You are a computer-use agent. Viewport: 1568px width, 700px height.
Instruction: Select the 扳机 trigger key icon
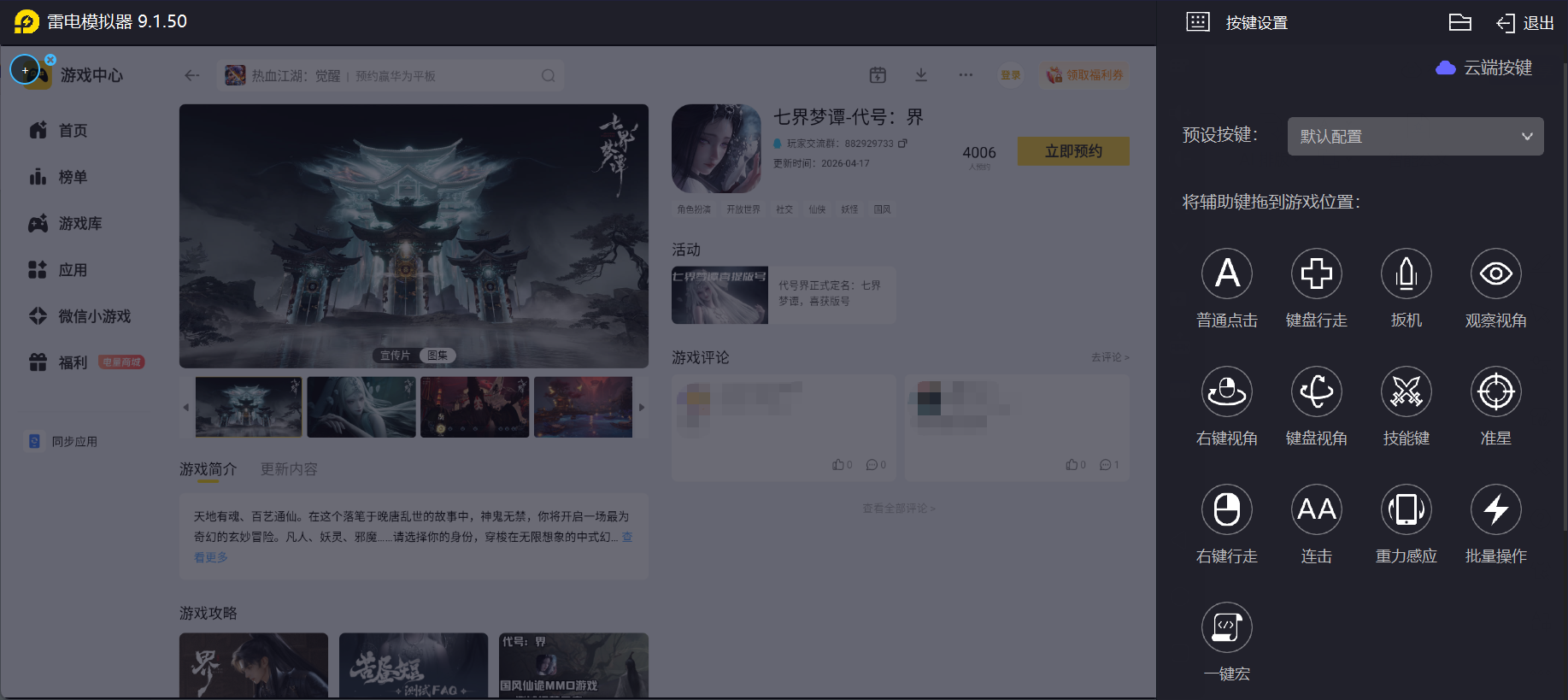coord(1407,274)
